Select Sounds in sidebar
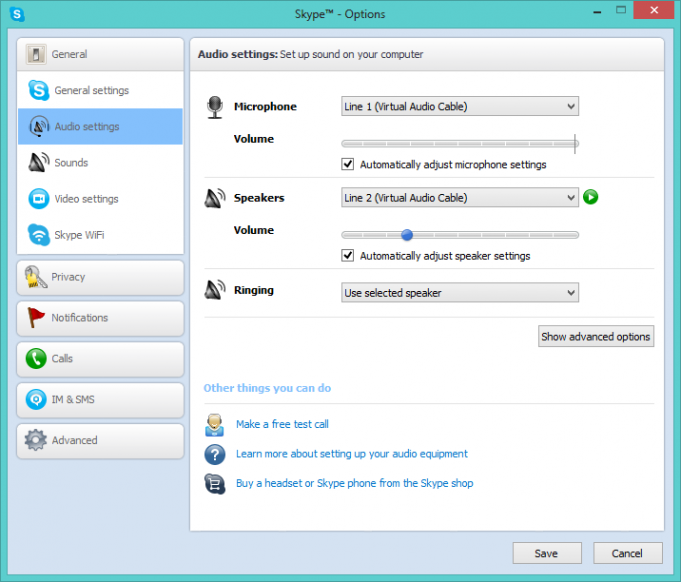Image resolution: width=681 pixels, height=582 pixels. pos(100,162)
